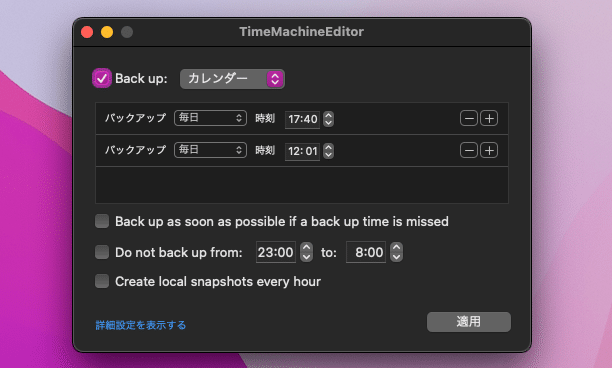This screenshot has width=612, height=368.
Task: Click the 23:00 start time field
Action: pos(276,252)
